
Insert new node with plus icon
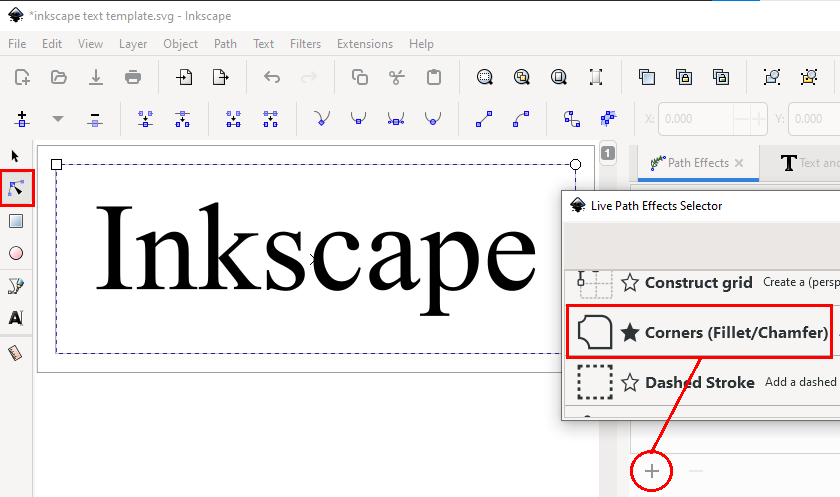22,119
